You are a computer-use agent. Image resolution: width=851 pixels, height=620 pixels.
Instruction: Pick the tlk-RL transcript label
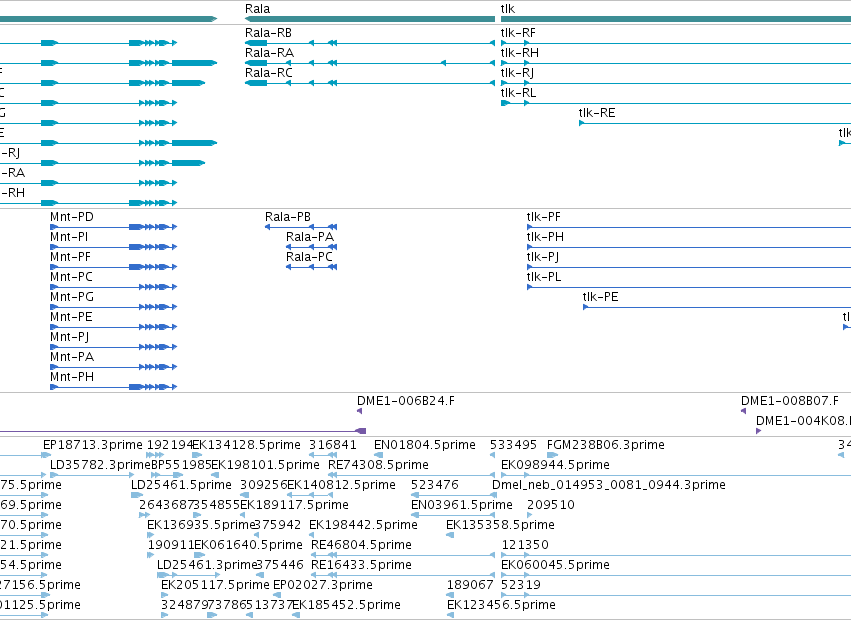tap(518, 93)
